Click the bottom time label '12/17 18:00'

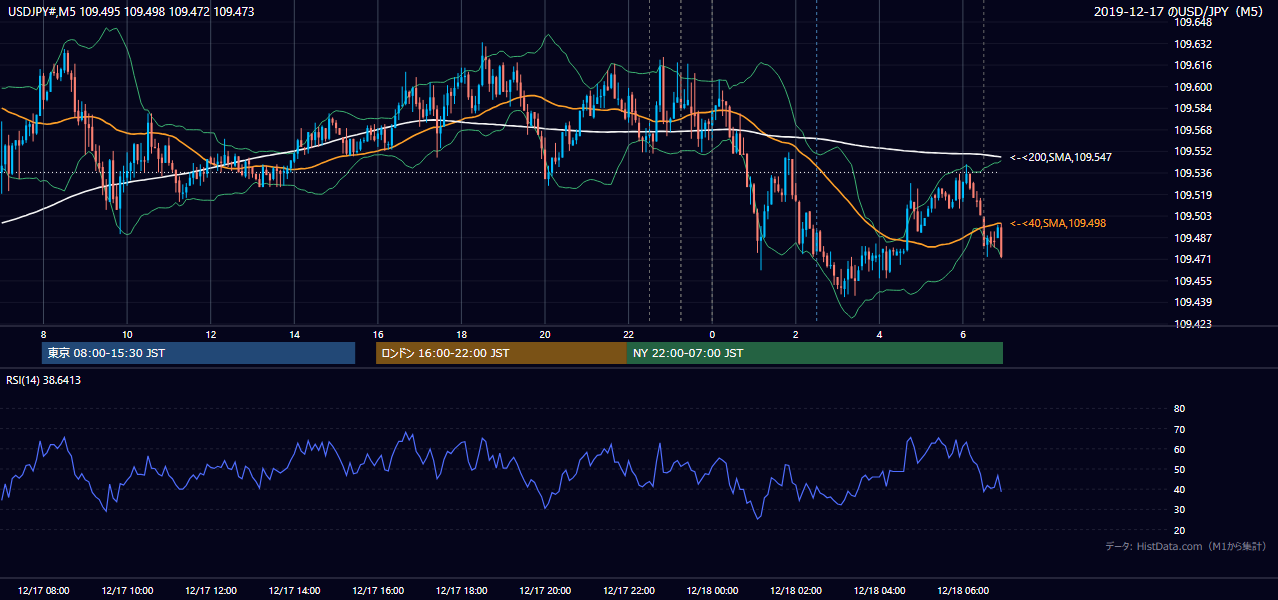[461, 590]
